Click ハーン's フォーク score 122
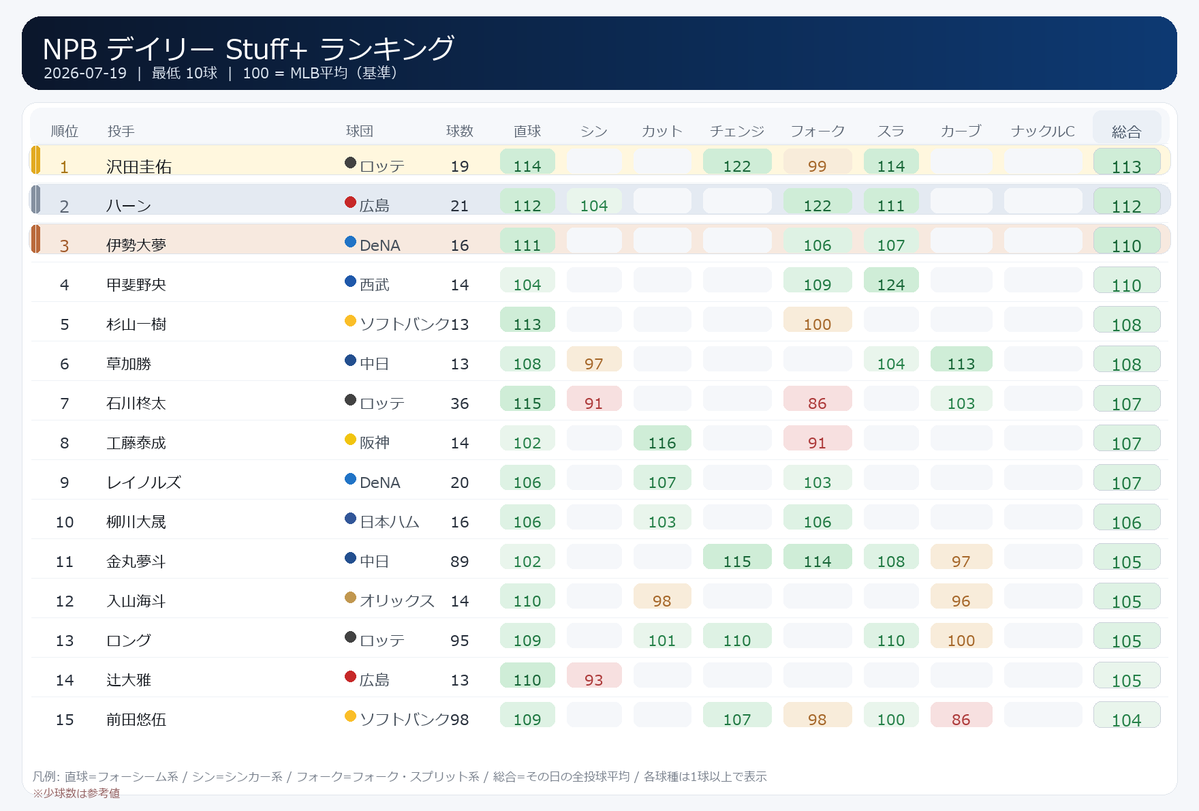The width and height of the screenshot is (1199, 811). click(x=817, y=201)
